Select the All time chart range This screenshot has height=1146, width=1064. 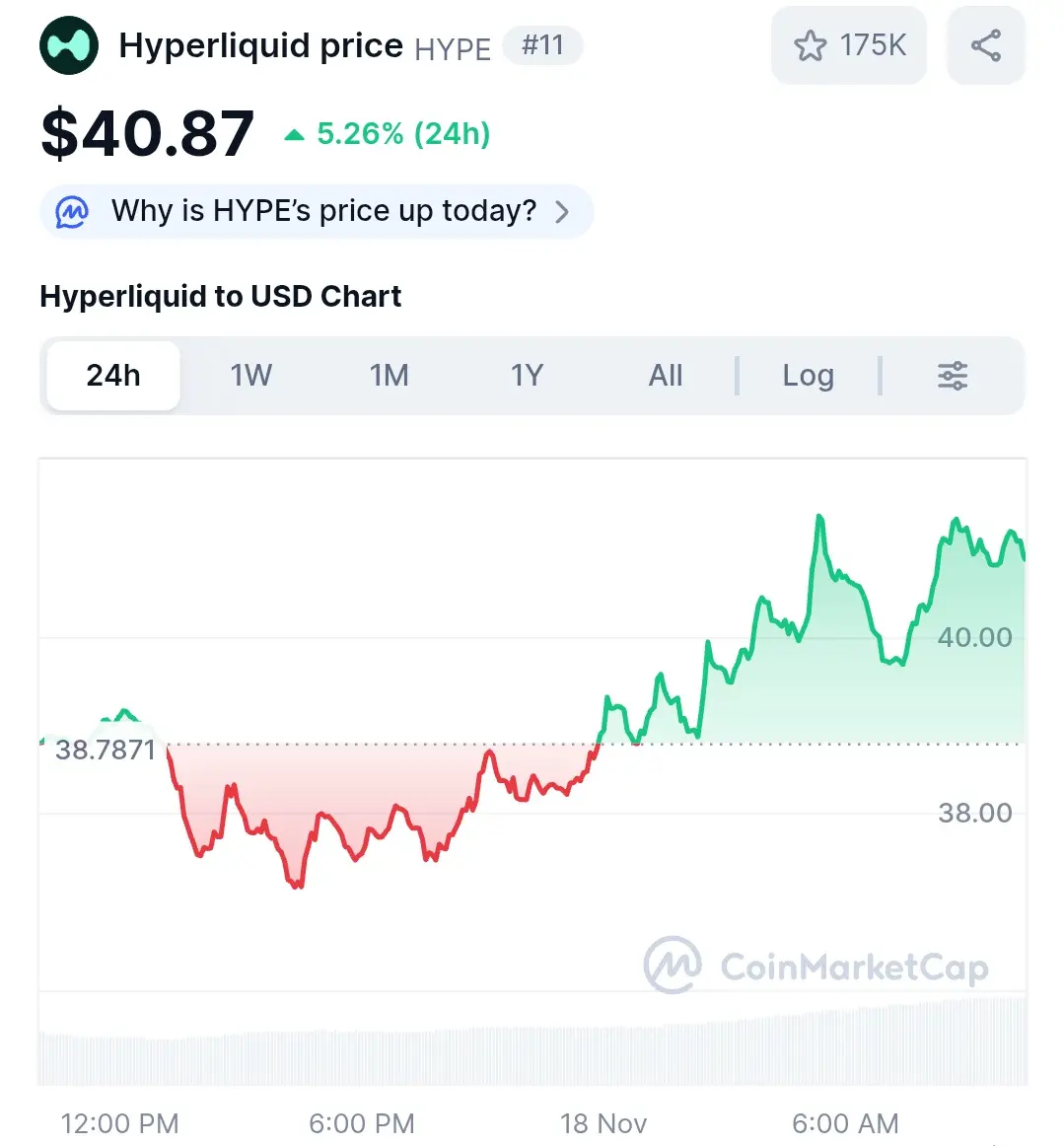pyautogui.click(x=666, y=376)
